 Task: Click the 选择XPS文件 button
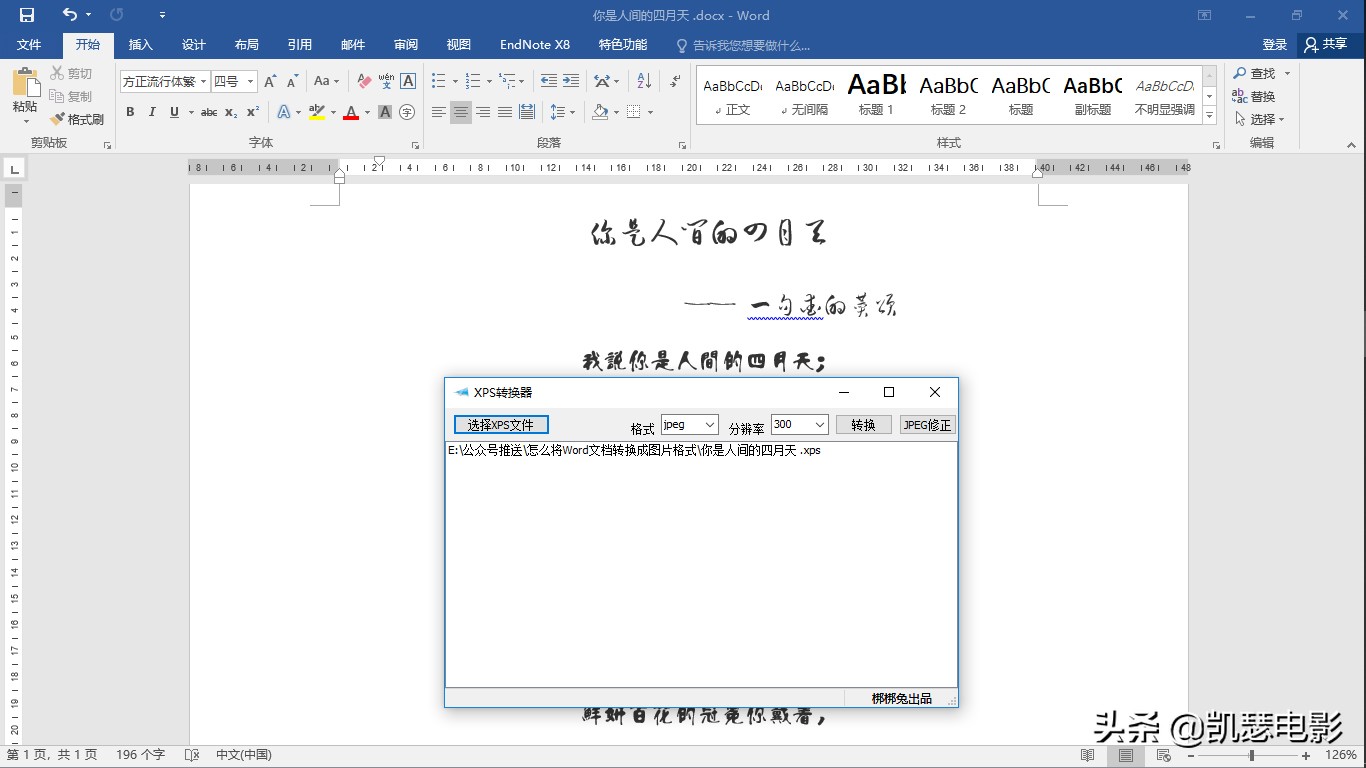501,424
